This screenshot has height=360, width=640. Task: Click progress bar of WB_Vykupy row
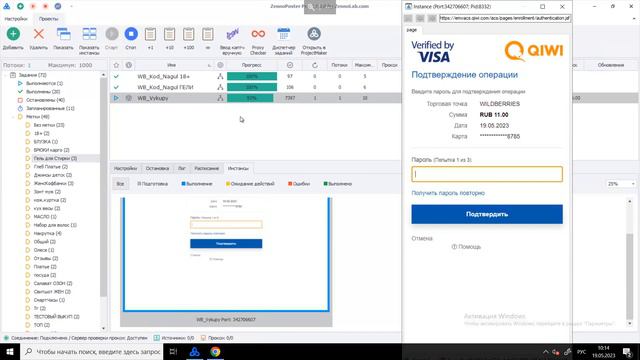click(x=252, y=98)
